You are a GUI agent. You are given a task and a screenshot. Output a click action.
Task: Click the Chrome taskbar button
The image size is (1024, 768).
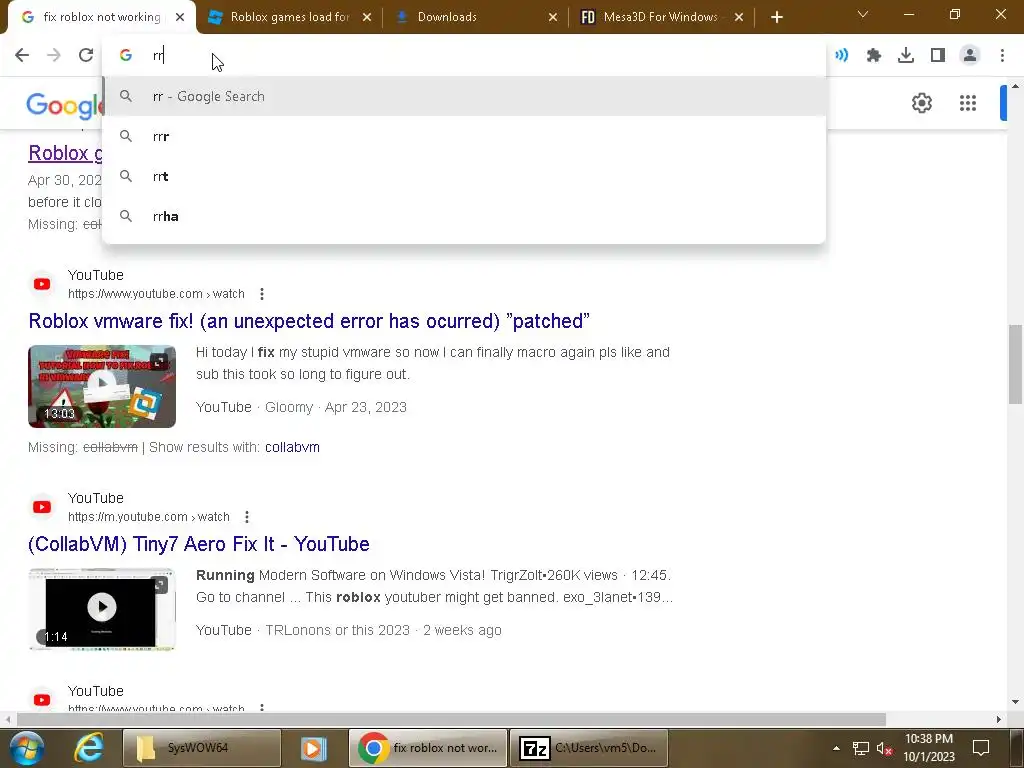point(428,748)
